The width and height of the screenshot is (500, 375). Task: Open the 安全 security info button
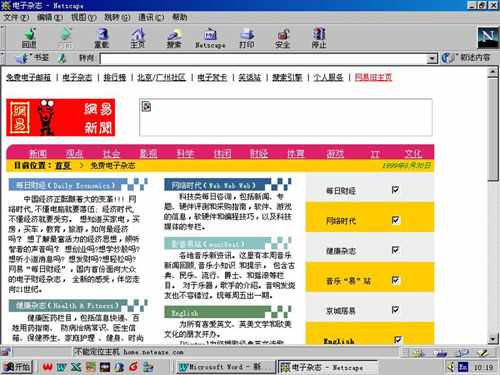(x=283, y=38)
